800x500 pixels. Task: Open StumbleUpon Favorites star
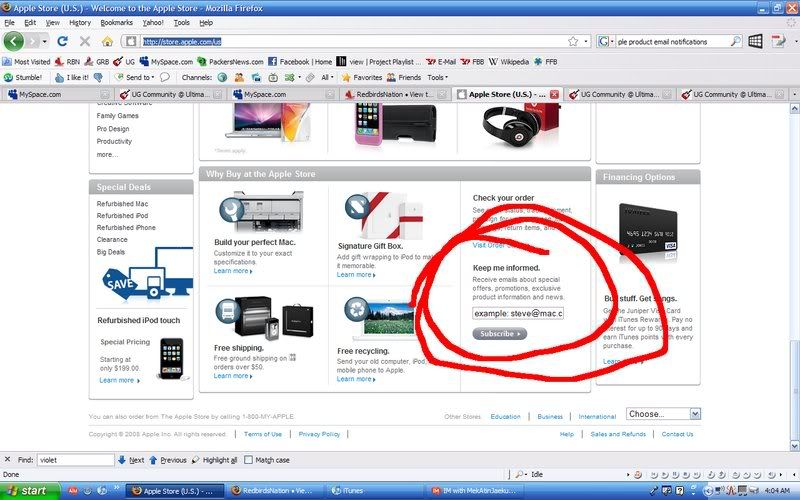[x=362, y=78]
